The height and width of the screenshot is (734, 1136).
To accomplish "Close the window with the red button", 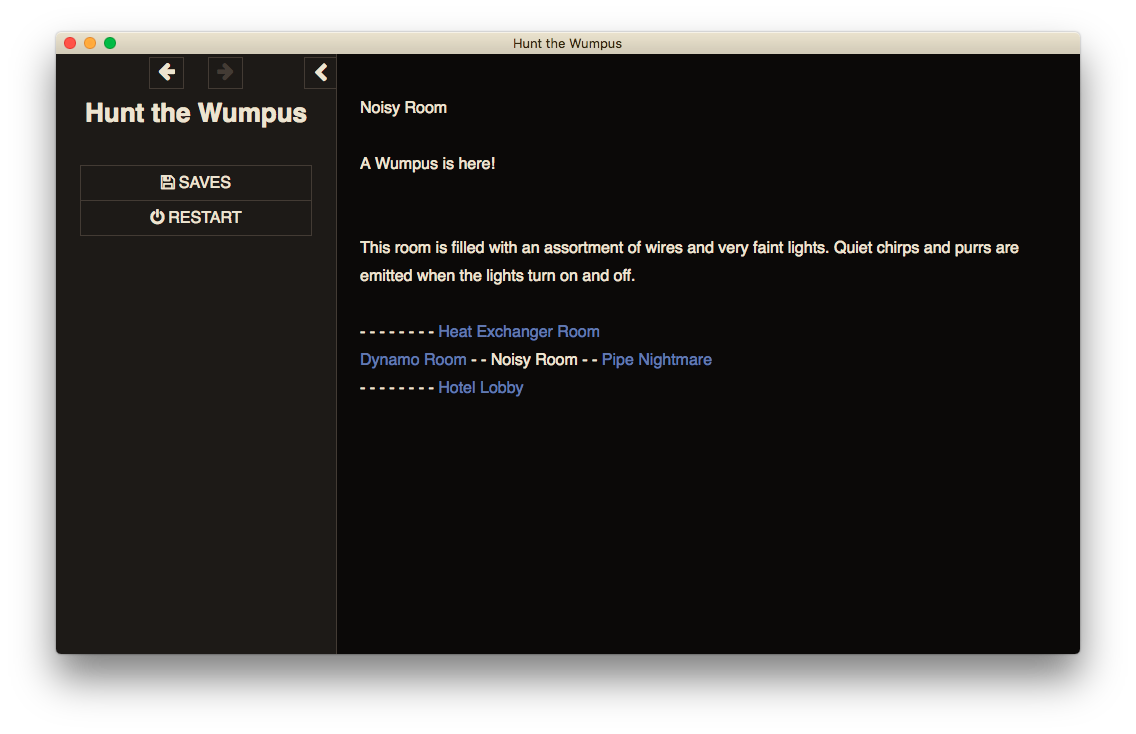I will (x=70, y=43).
